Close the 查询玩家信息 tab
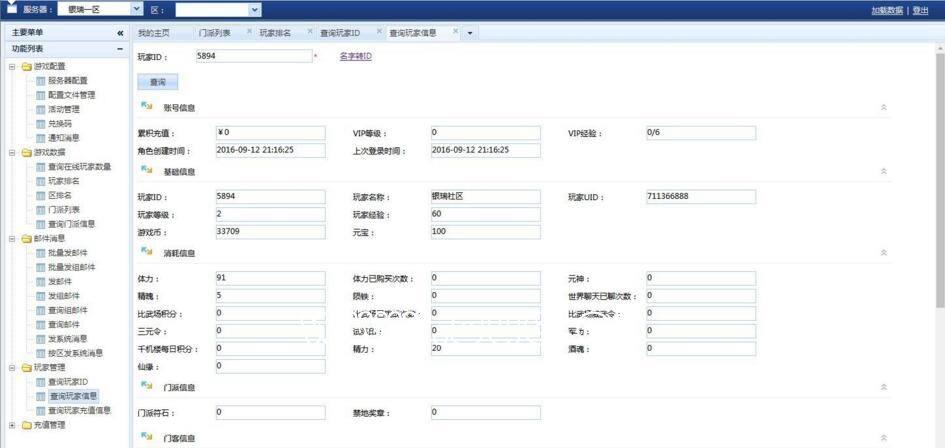 [456, 32]
